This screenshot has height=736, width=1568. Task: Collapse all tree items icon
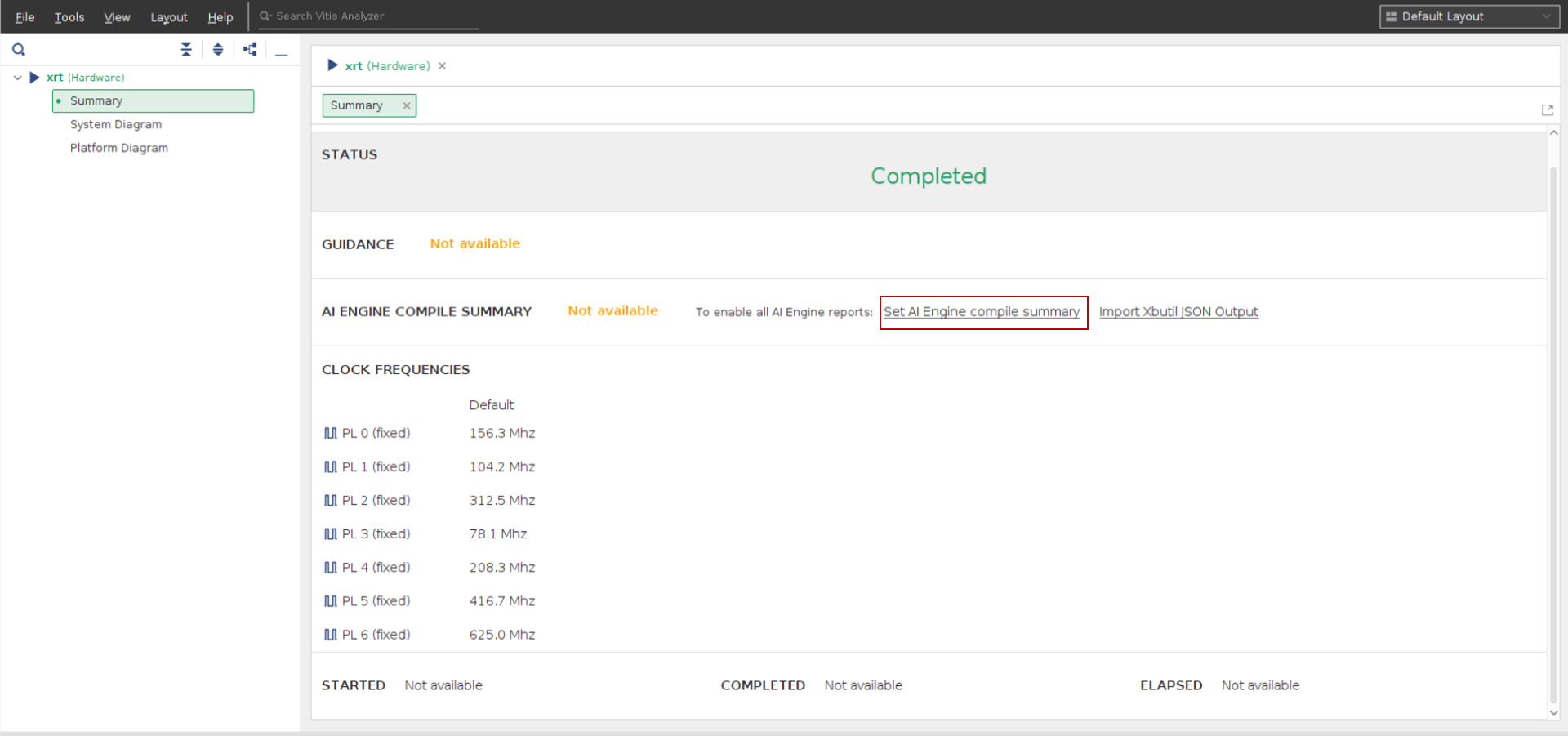186,50
